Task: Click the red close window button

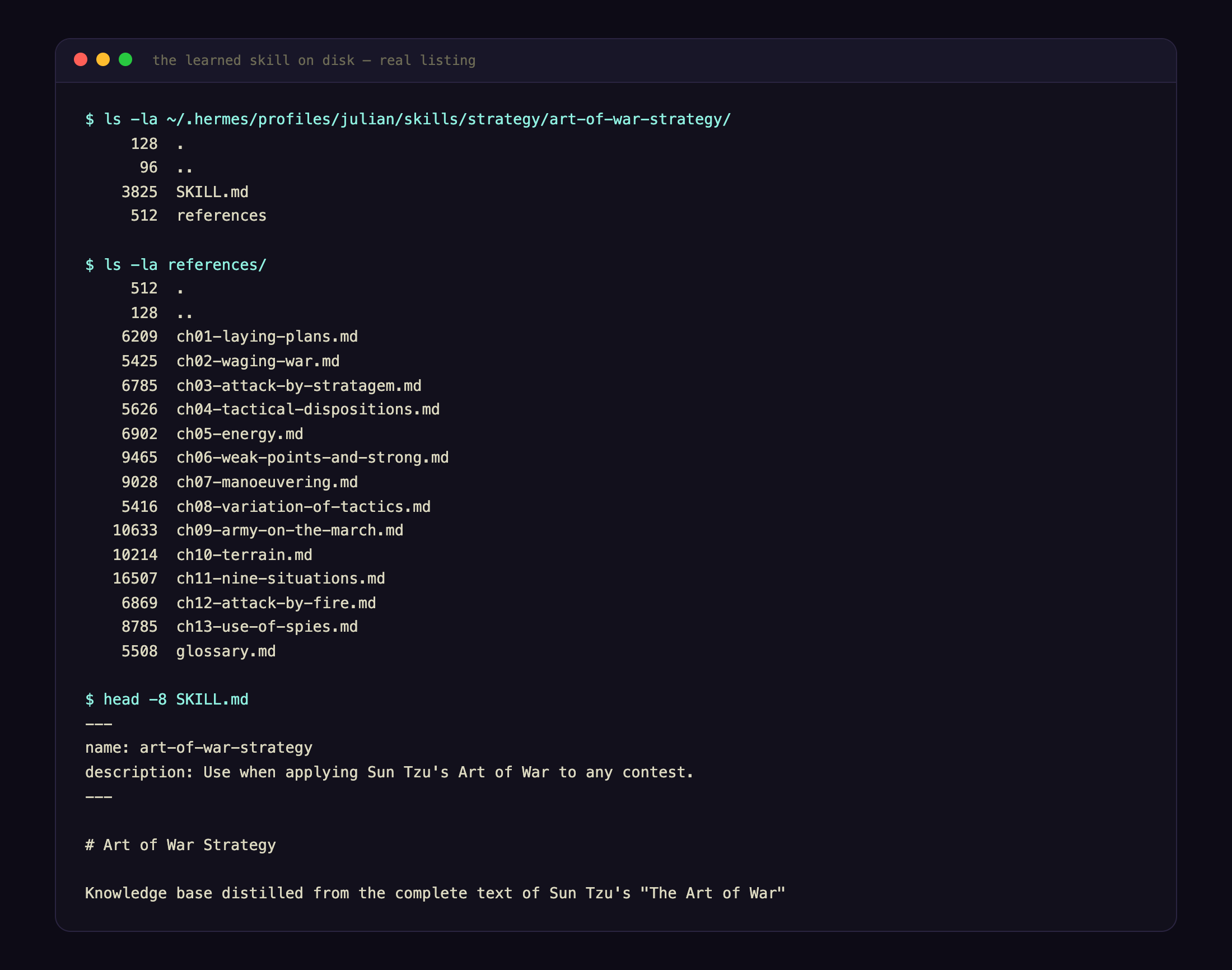Action: 81,59
